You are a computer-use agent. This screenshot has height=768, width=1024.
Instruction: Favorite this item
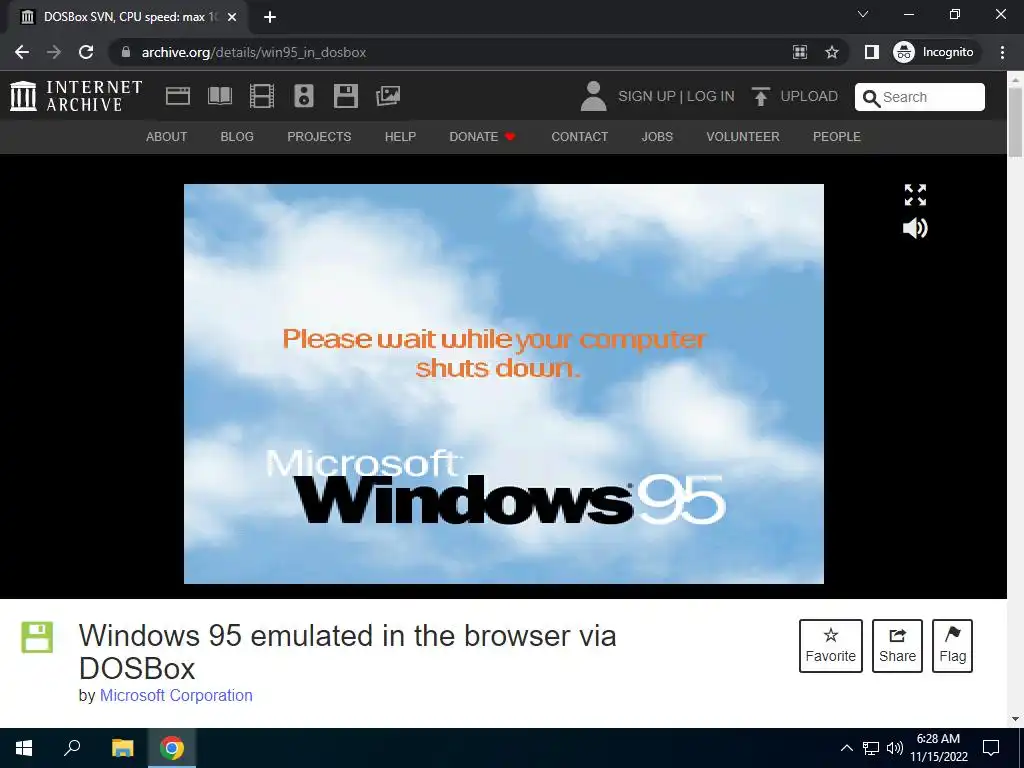point(831,646)
